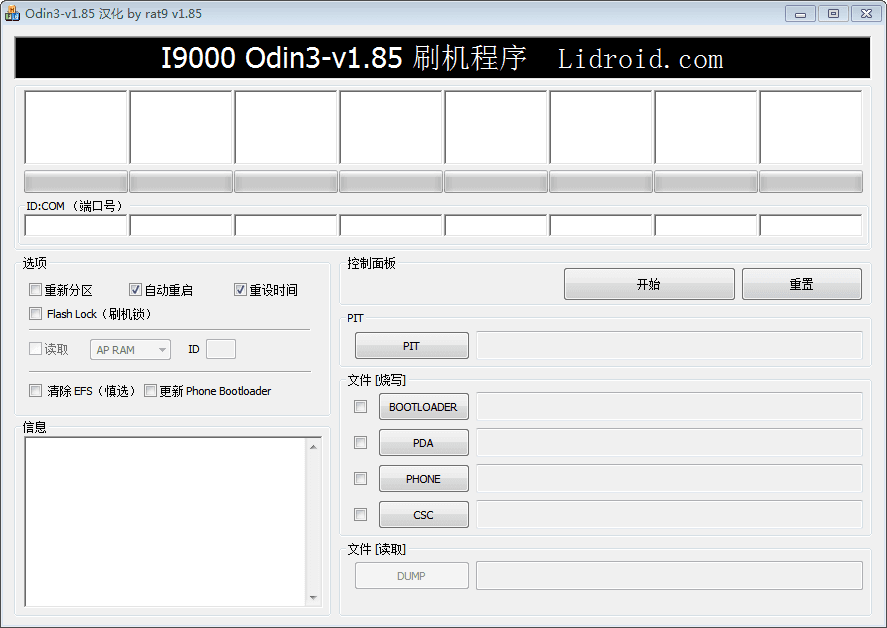Click the ID input box
Screen dimensions: 887x628
[221, 349]
